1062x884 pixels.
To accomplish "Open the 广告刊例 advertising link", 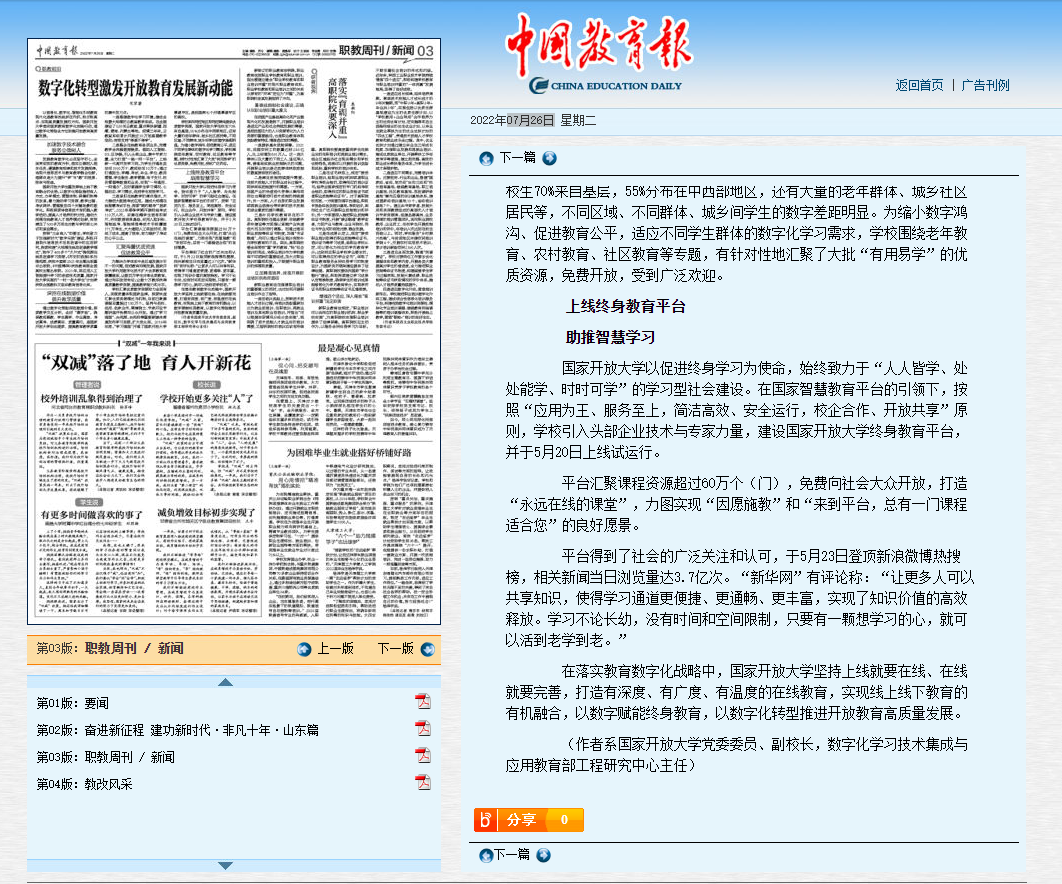I will pos(984,84).
